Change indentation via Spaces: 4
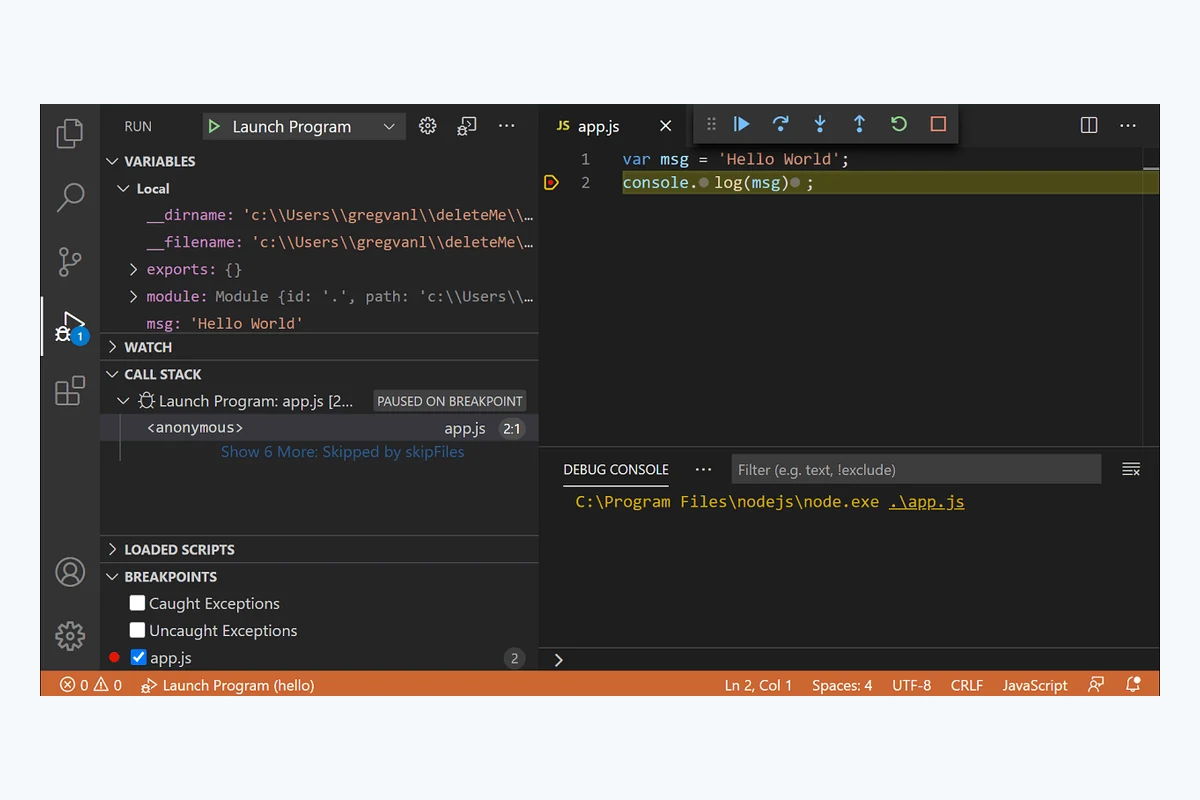Viewport: 1200px width, 800px height. (x=842, y=685)
